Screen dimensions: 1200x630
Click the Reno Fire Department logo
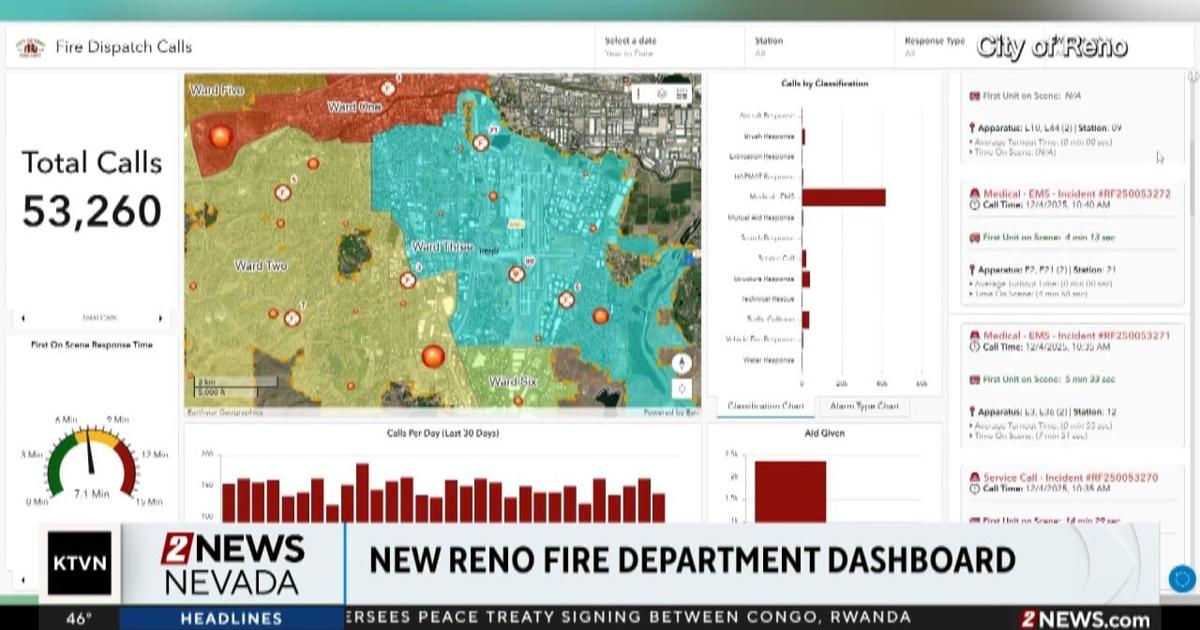click(x=30, y=47)
